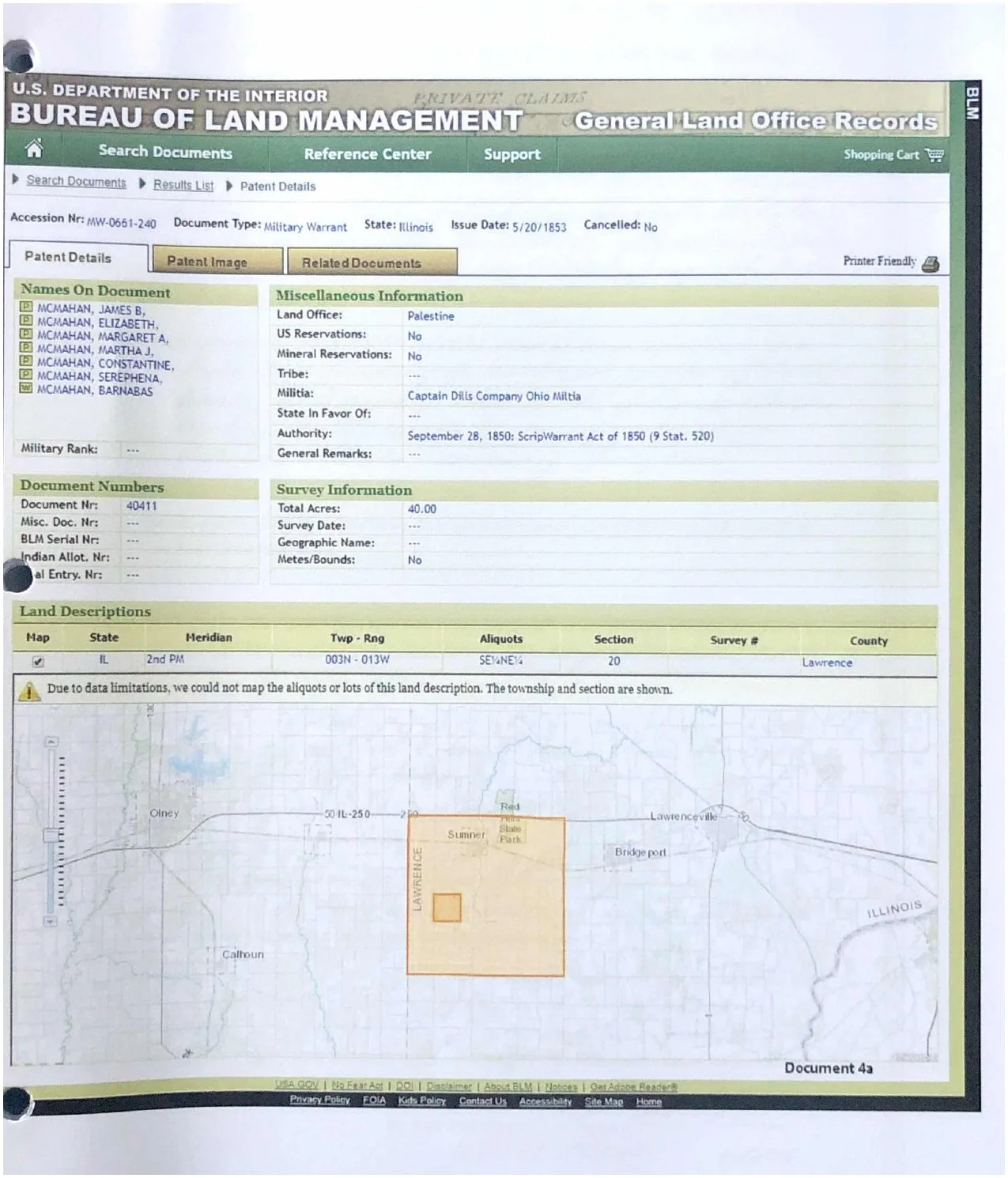Open the Privacy Policy footer link
1008x1178 pixels.
(x=319, y=1100)
